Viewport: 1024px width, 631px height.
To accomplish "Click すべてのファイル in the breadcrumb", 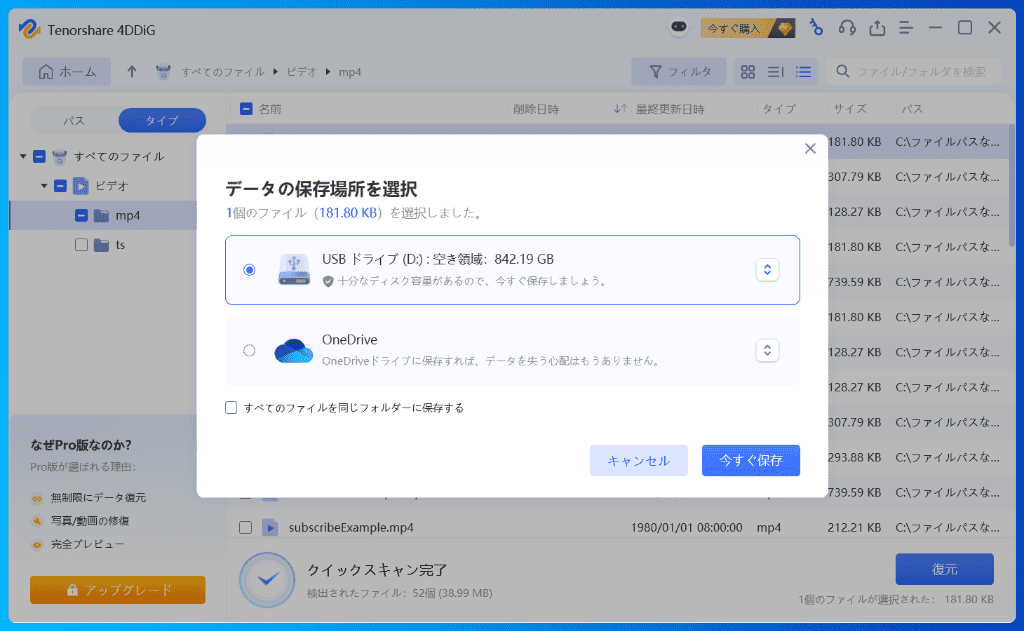I will click(x=223, y=72).
